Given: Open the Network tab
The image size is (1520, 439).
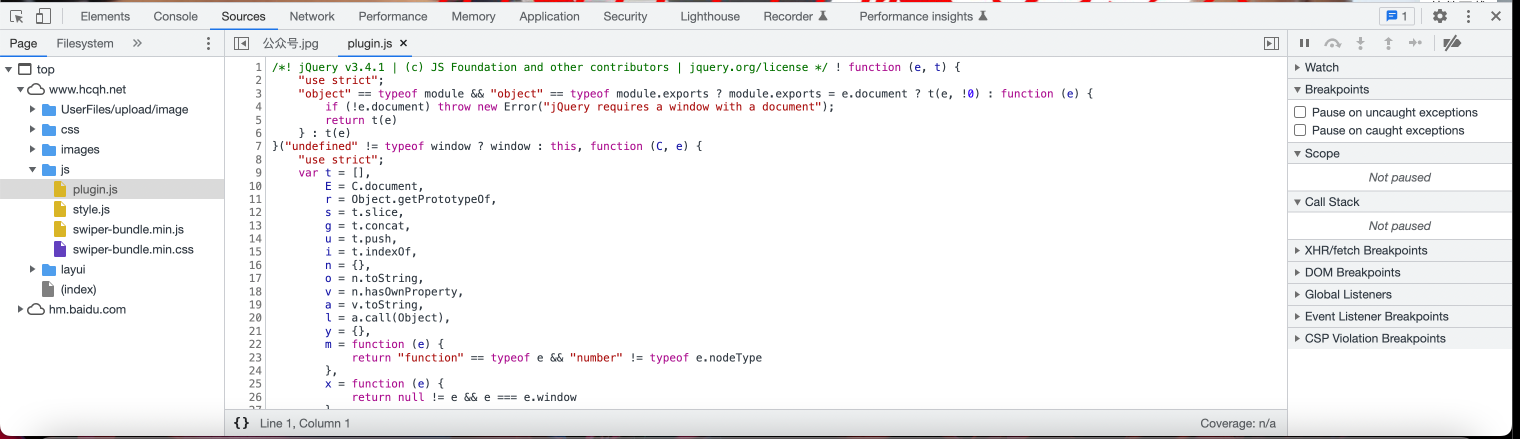Looking at the screenshot, I should [312, 16].
